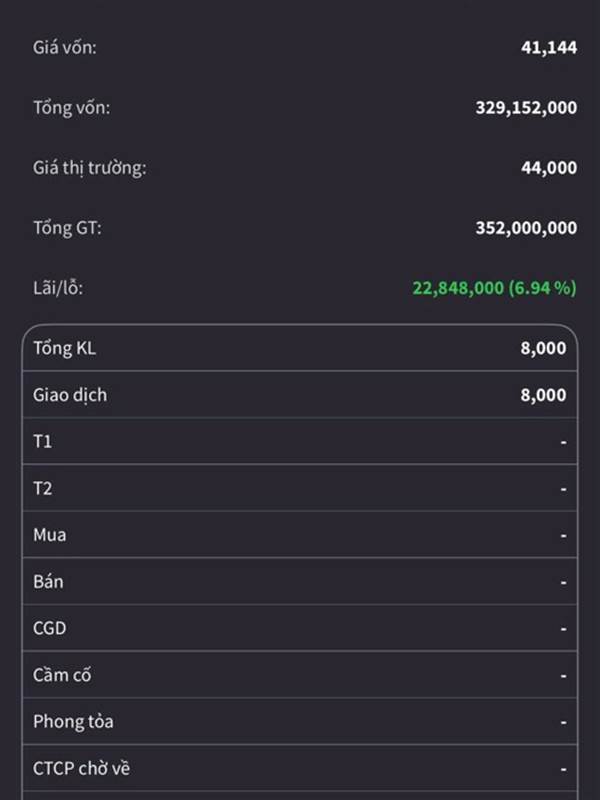Click the Tổng vốn label

(x=72, y=108)
